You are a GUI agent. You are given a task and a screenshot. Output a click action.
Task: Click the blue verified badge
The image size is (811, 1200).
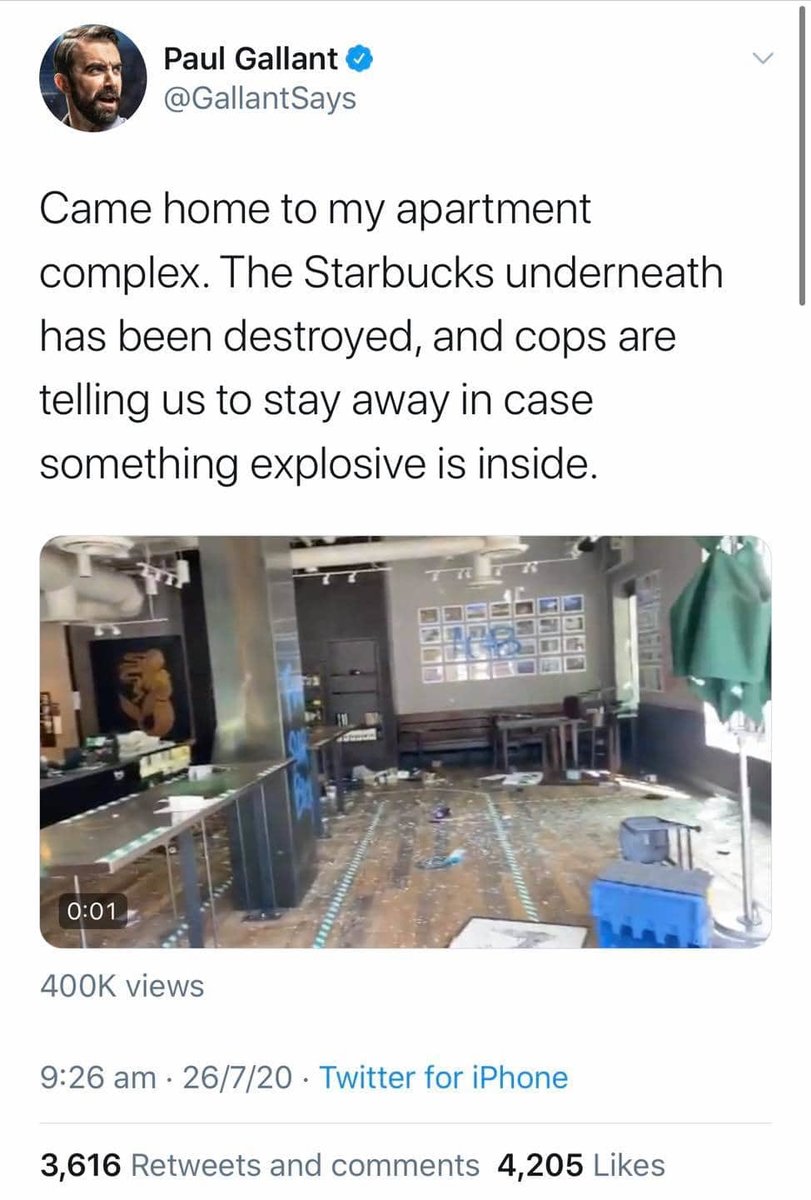pos(361,59)
